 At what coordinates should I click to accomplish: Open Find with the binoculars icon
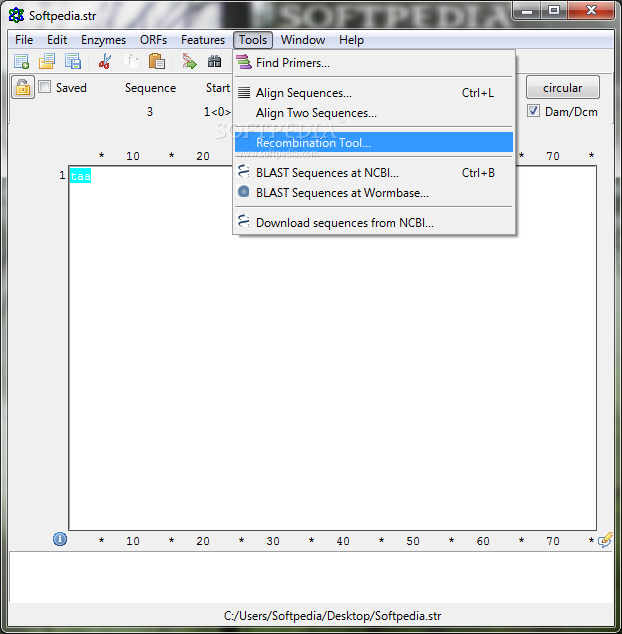(214, 61)
